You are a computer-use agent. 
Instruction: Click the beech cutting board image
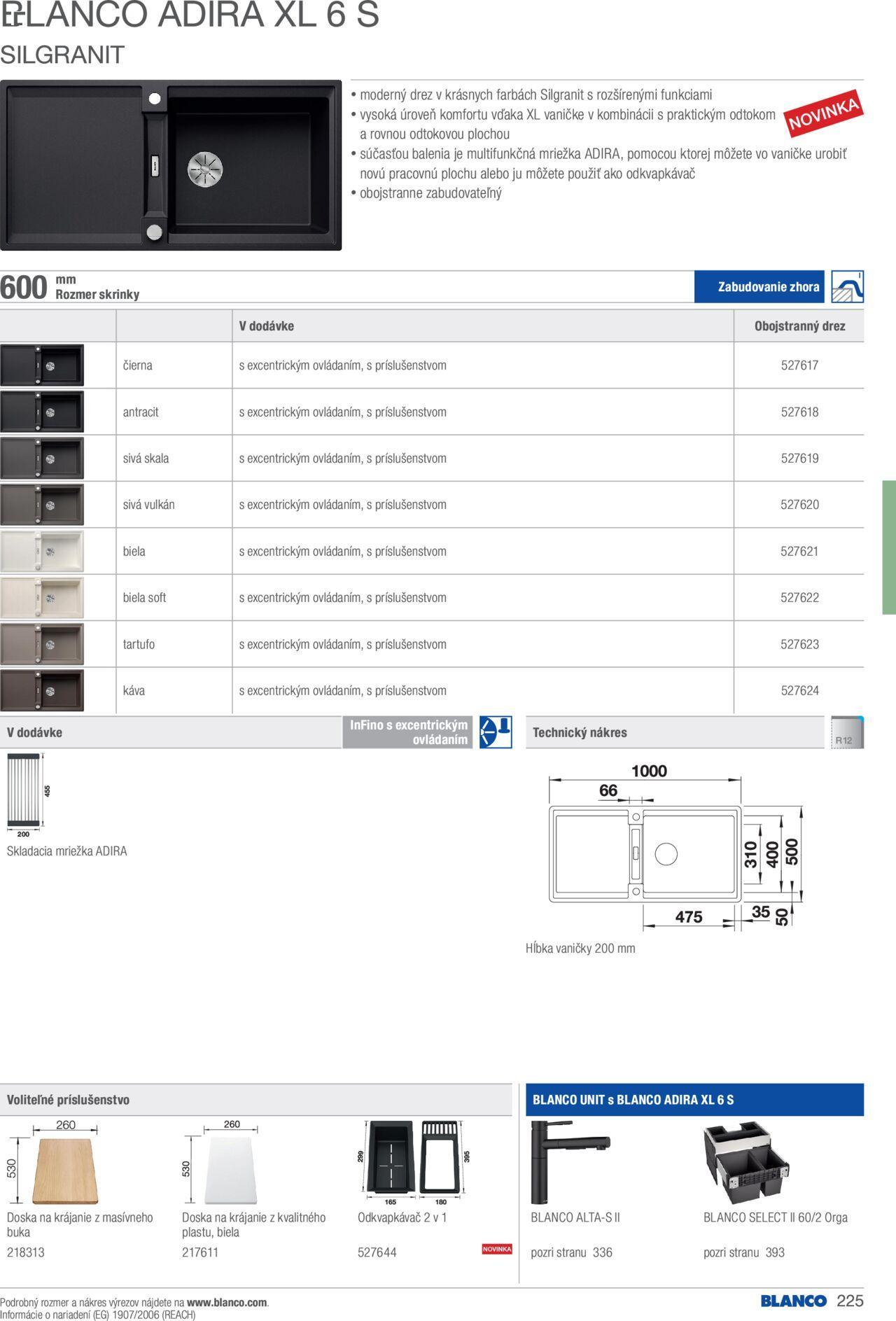pyautogui.click(x=65, y=1170)
